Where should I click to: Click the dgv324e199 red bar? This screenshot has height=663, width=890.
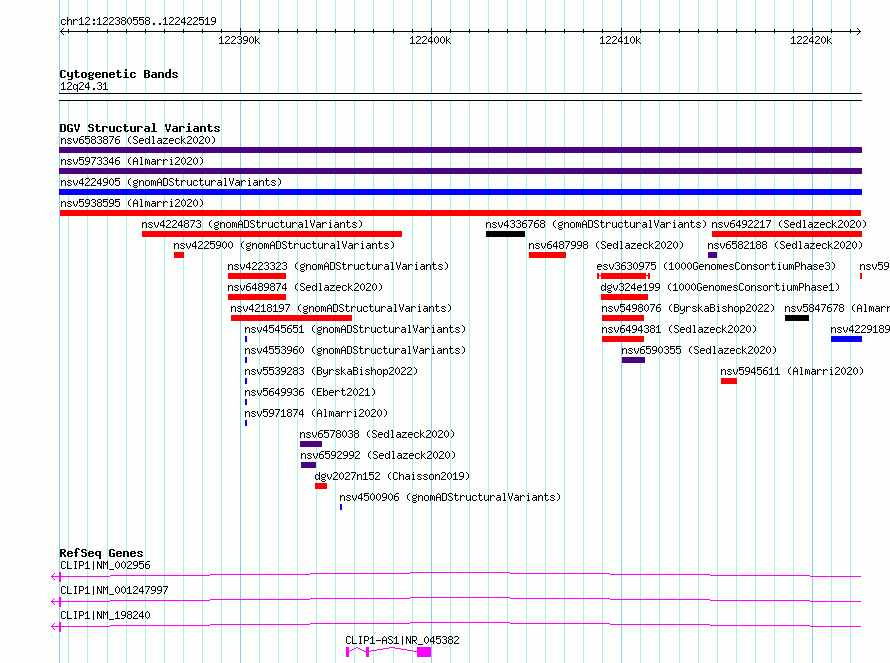pyautogui.click(x=624, y=297)
